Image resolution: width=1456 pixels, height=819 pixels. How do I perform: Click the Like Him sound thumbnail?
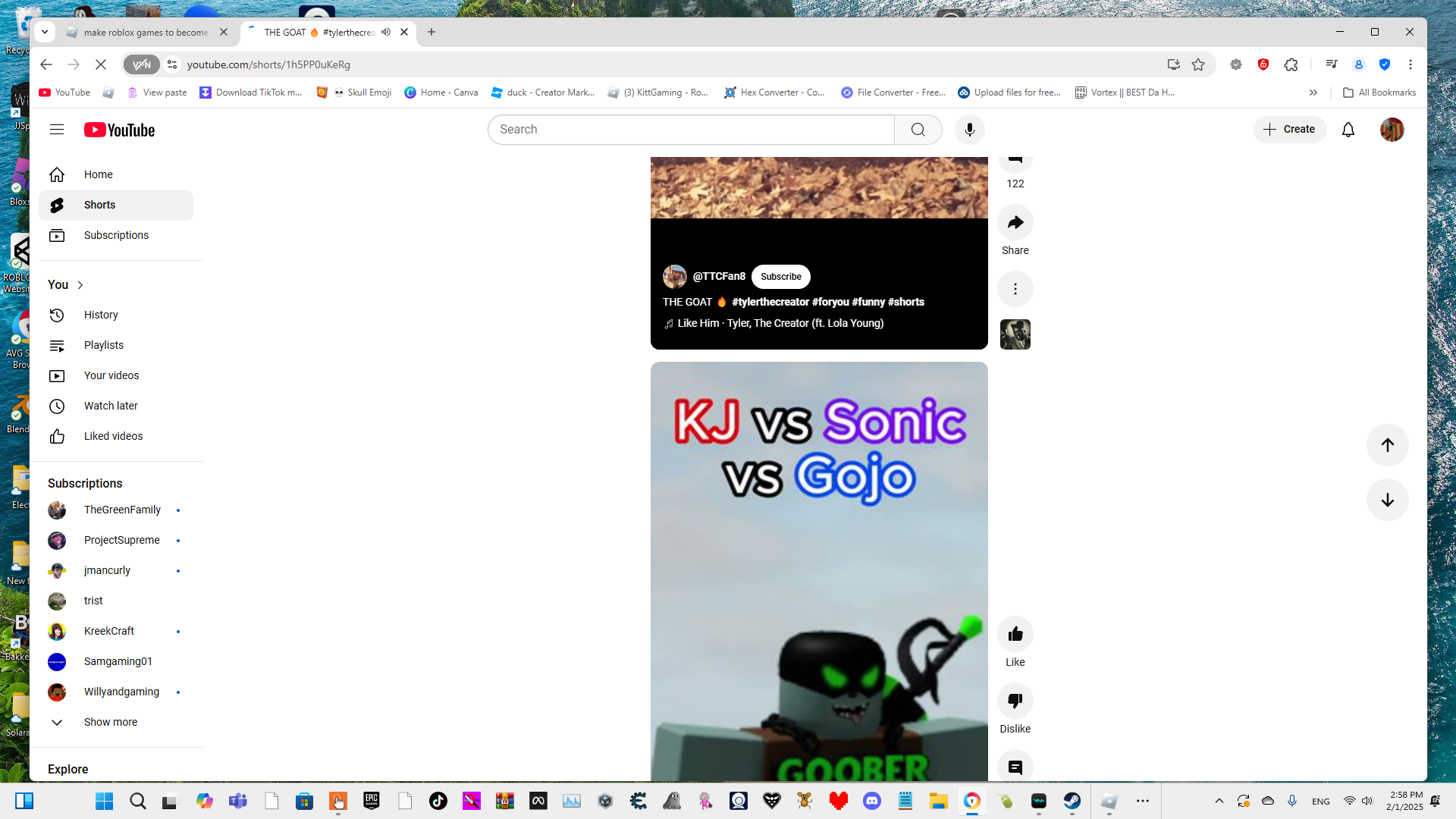point(1015,334)
